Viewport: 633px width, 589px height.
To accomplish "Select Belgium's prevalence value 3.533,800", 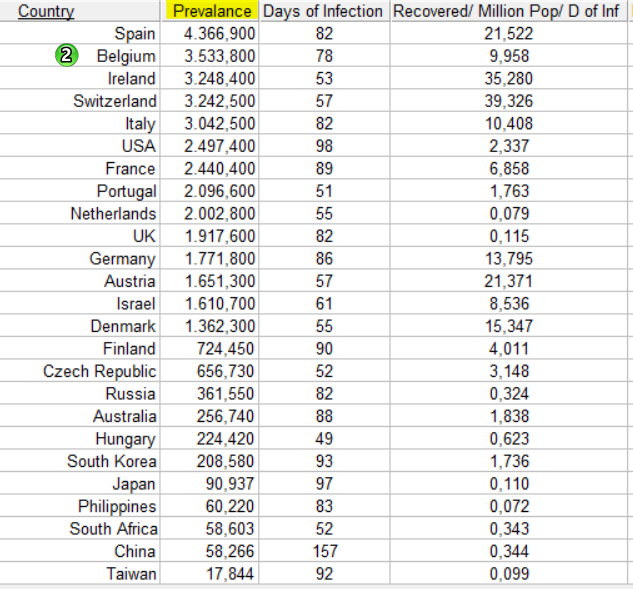I will point(220,56).
